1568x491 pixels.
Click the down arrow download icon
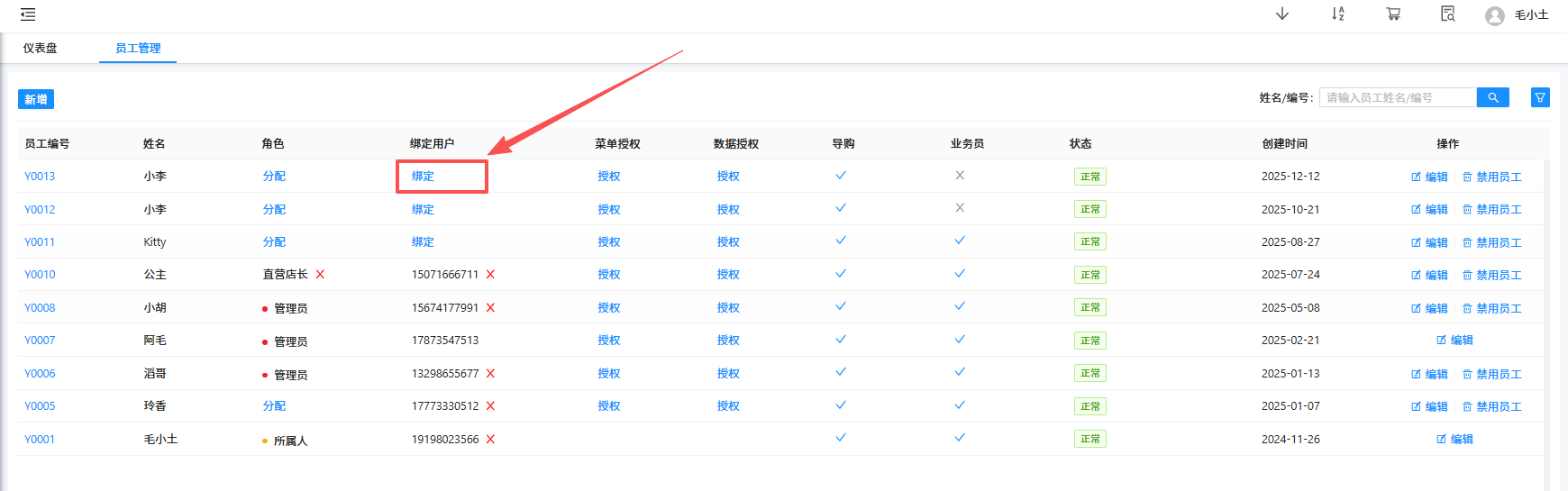(1282, 14)
